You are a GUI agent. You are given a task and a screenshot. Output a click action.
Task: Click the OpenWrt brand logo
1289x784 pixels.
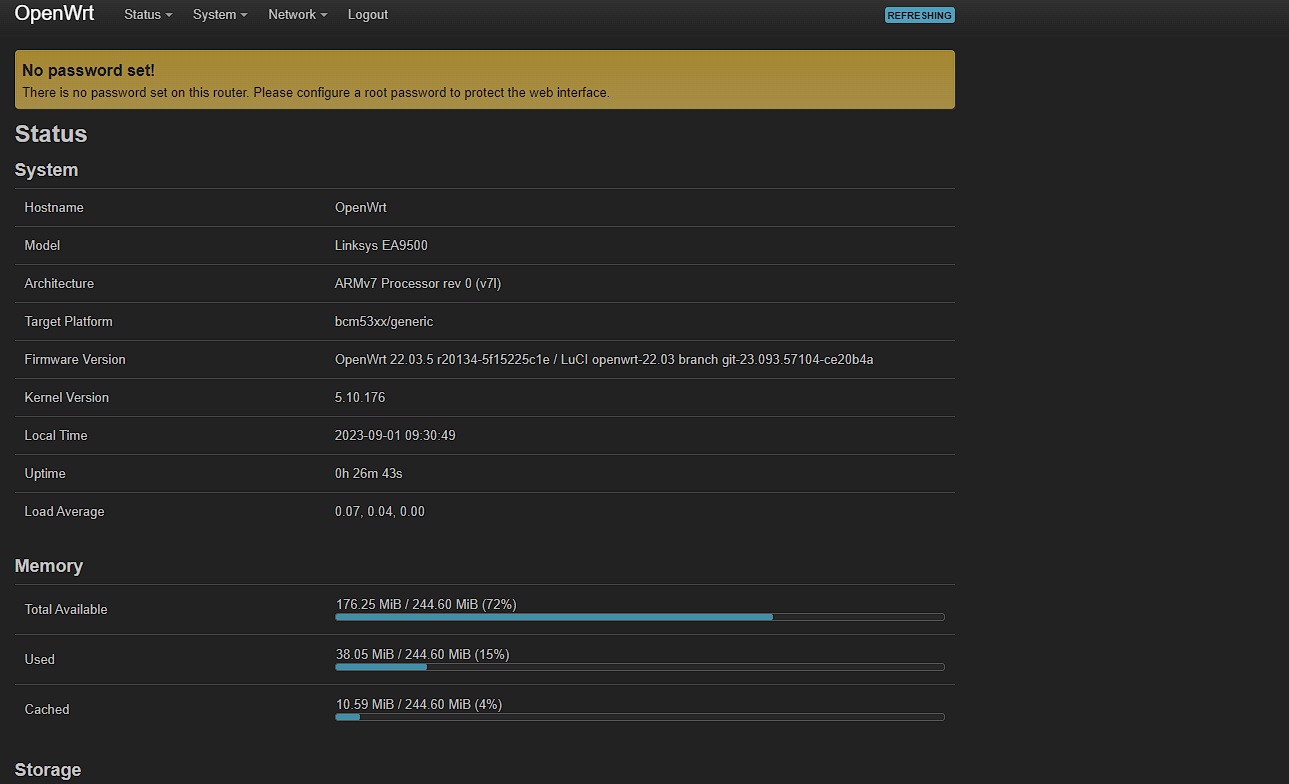pos(54,14)
